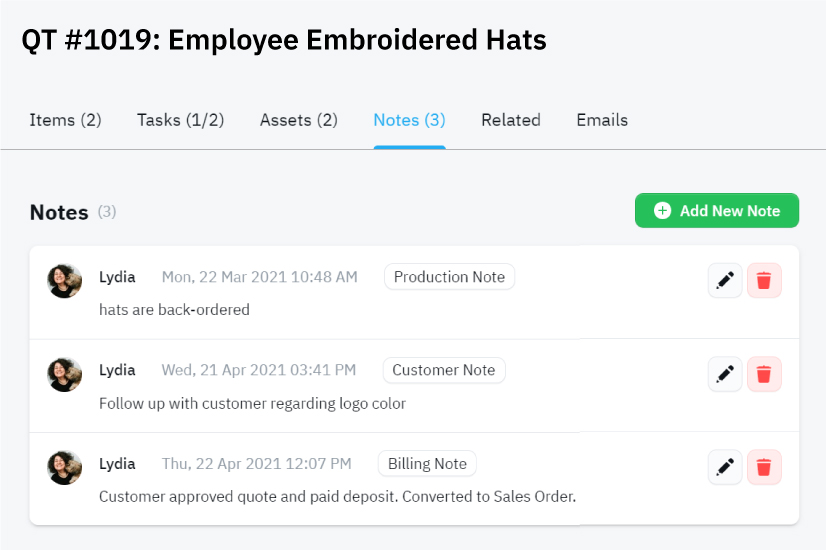The width and height of the screenshot is (826, 550).
Task: Open Lydia's avatar on the Customer Note
Action: click(x=64, y=375)
